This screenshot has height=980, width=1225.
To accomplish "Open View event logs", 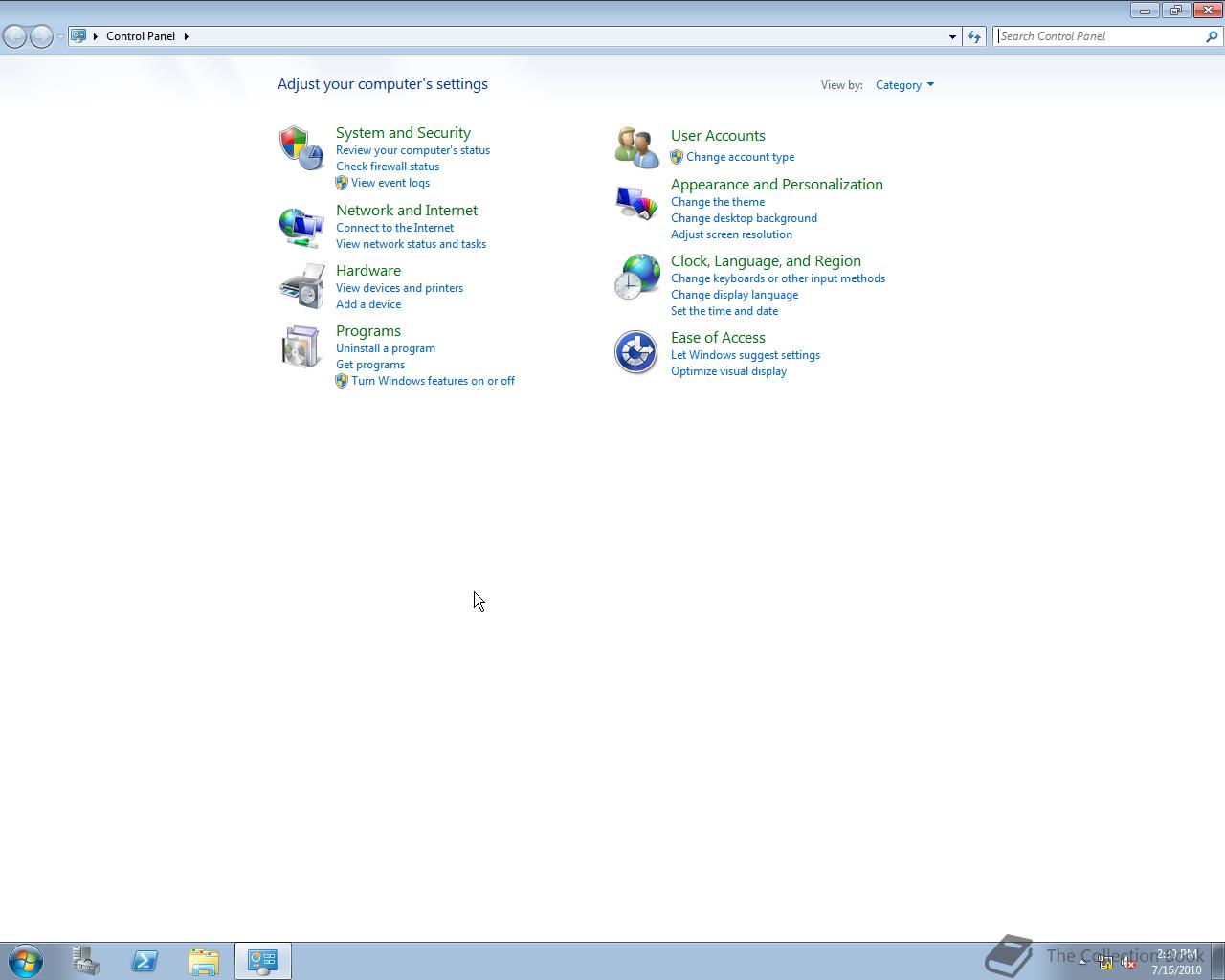I will coord(390,183).
